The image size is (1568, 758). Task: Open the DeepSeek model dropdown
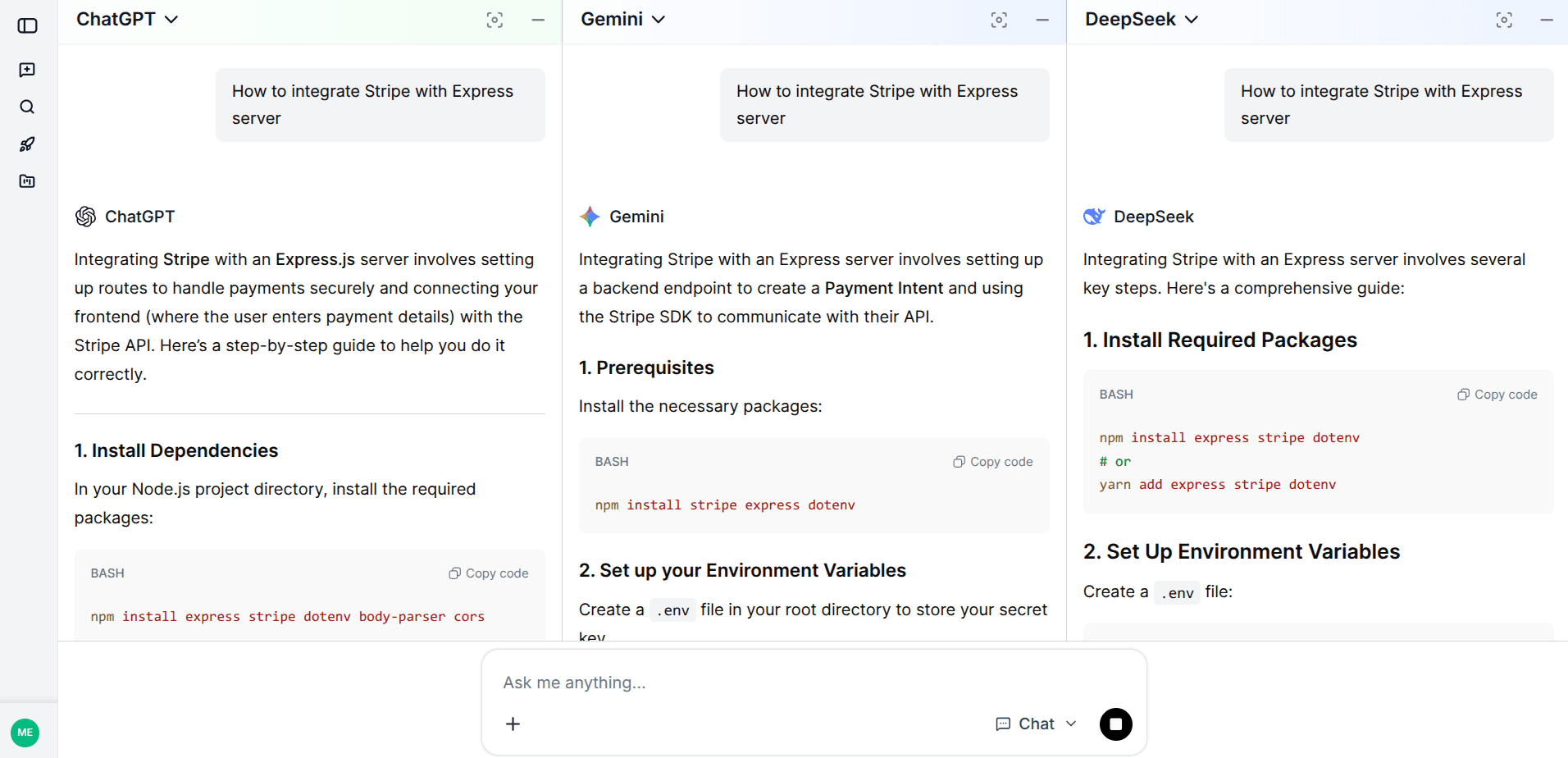pos(1141,20)
